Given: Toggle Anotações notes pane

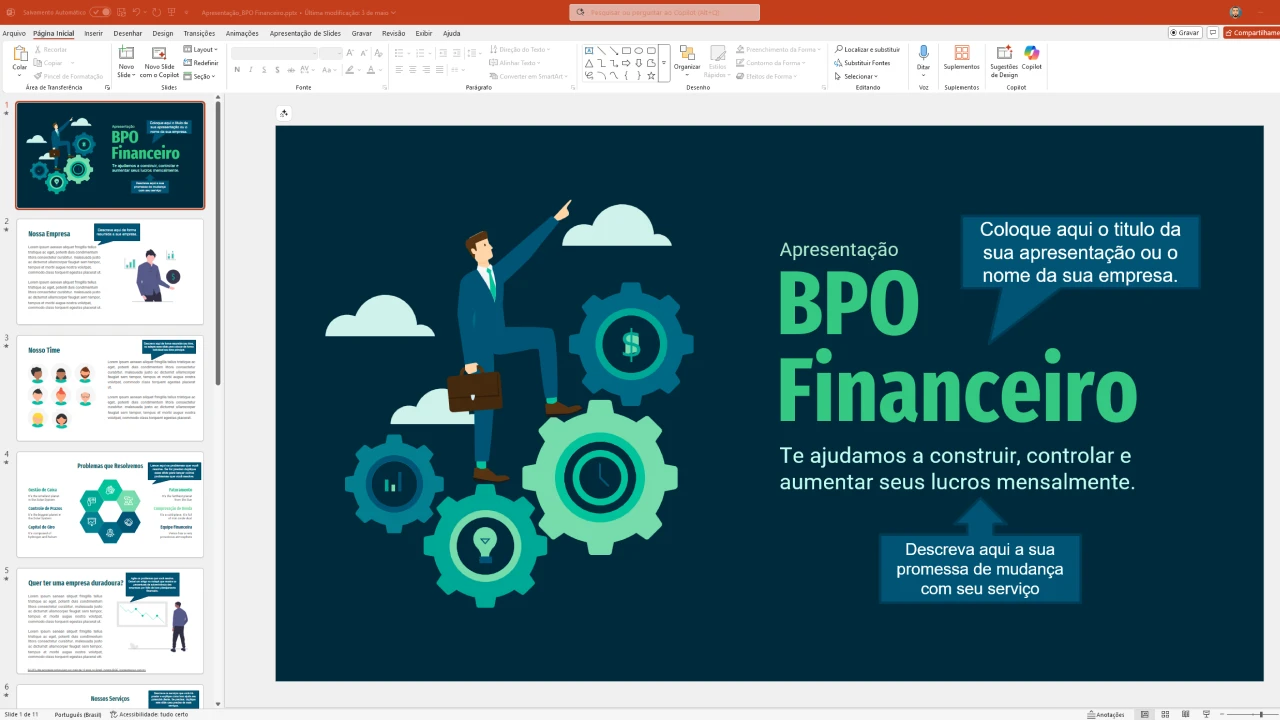Looking at the screenshot, I should [x=1105, y=714].
